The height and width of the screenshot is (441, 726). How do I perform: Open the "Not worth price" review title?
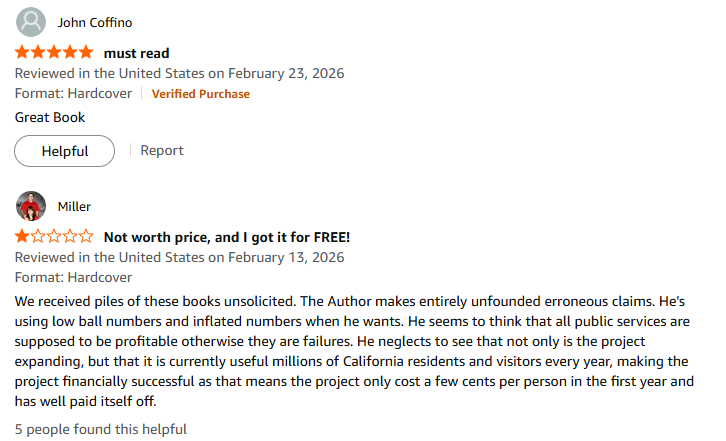(x=227, y=237)
